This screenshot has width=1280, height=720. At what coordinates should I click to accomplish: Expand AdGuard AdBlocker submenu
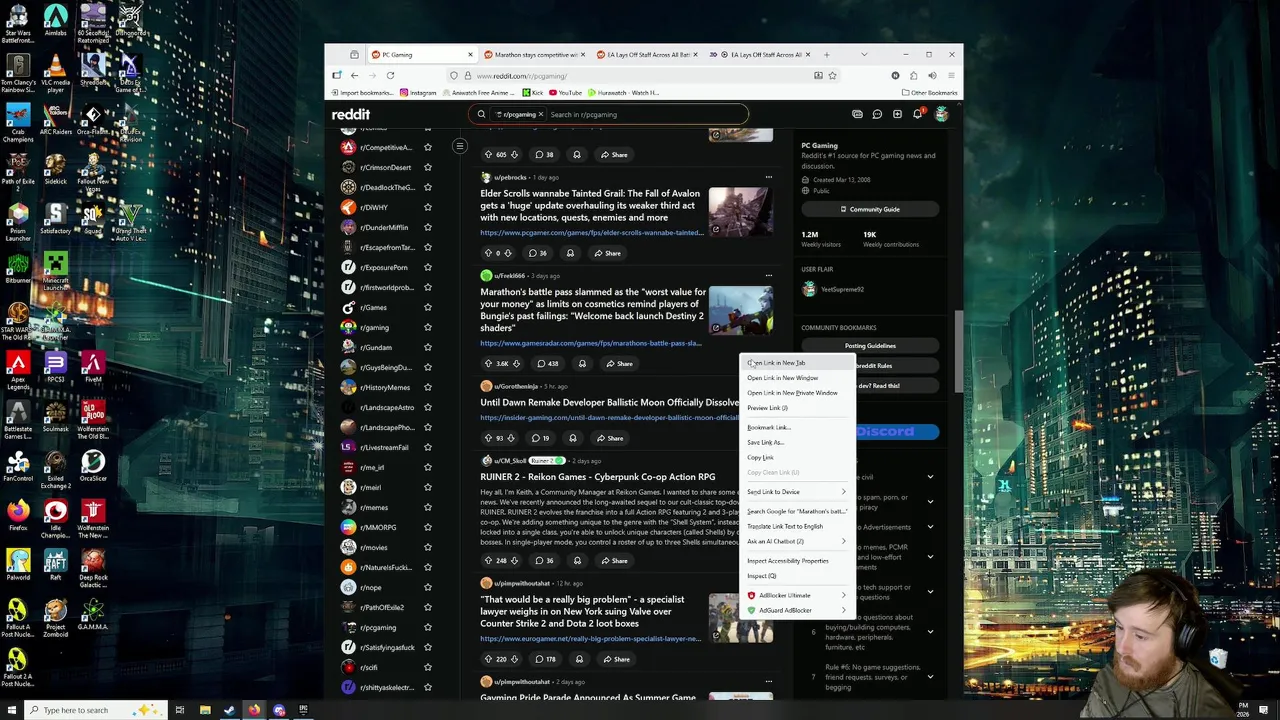click(x=797, y=610)
